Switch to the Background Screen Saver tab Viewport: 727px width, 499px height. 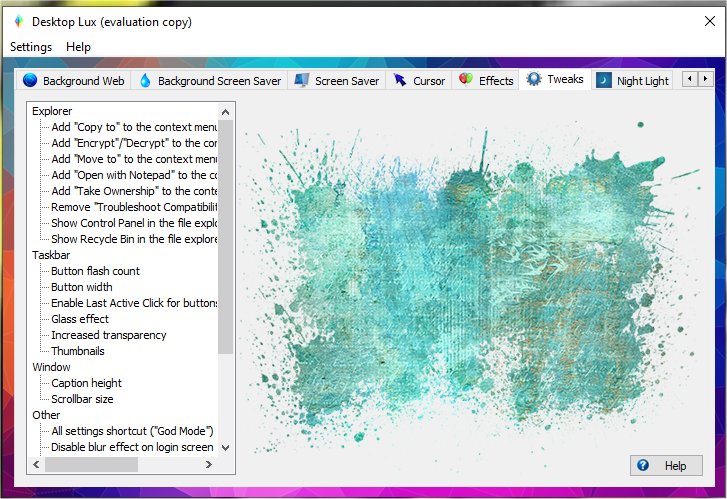tap(210, 81)
